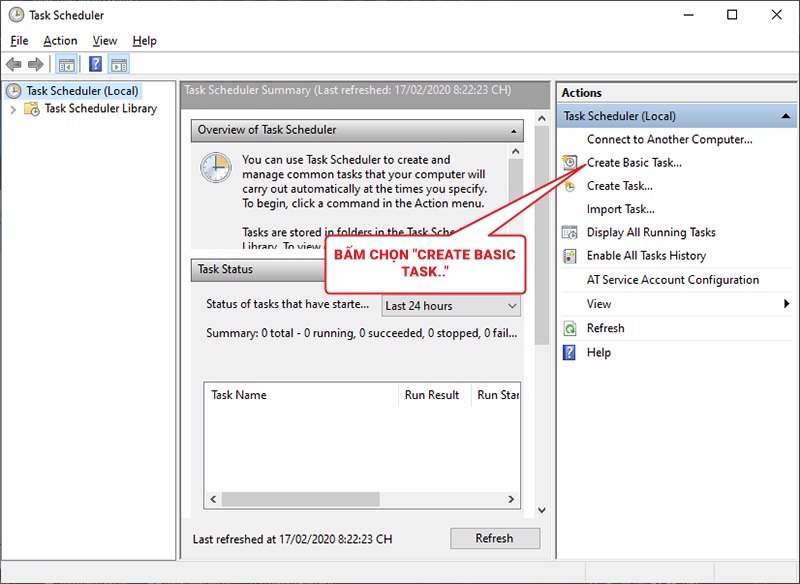The image size is (800, 584).
Task: Open the Last 24 hours dropdown
Action: click(x=451, y=306)
